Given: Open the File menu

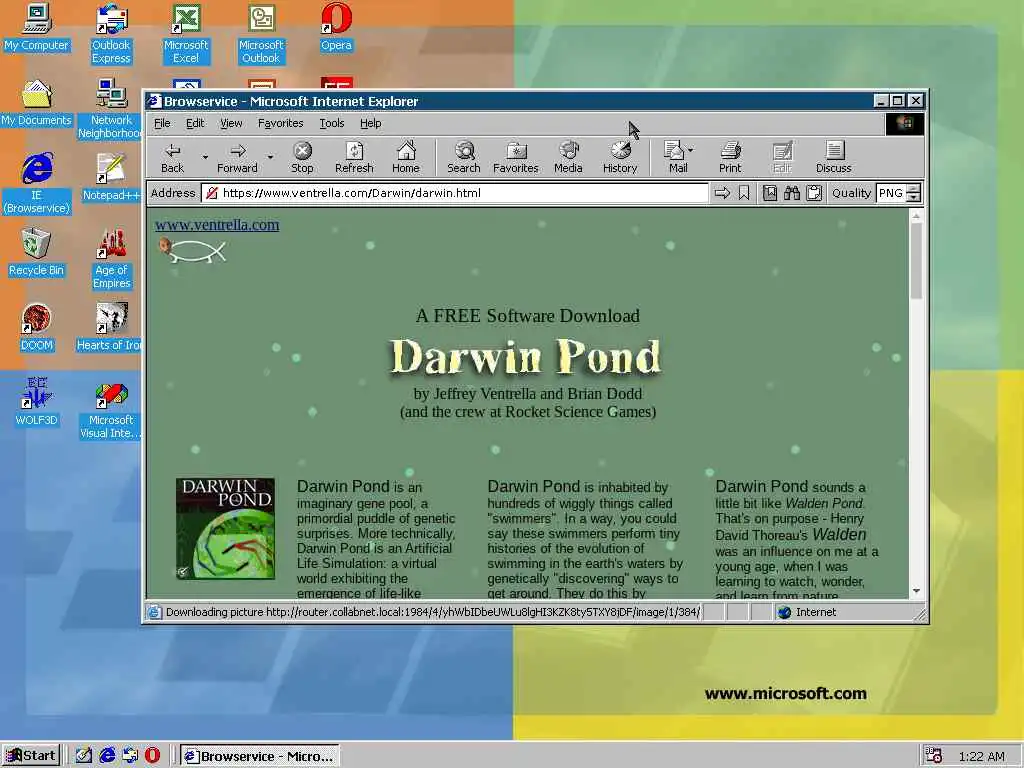Looking at the screenshot, I should pos(162,123).
